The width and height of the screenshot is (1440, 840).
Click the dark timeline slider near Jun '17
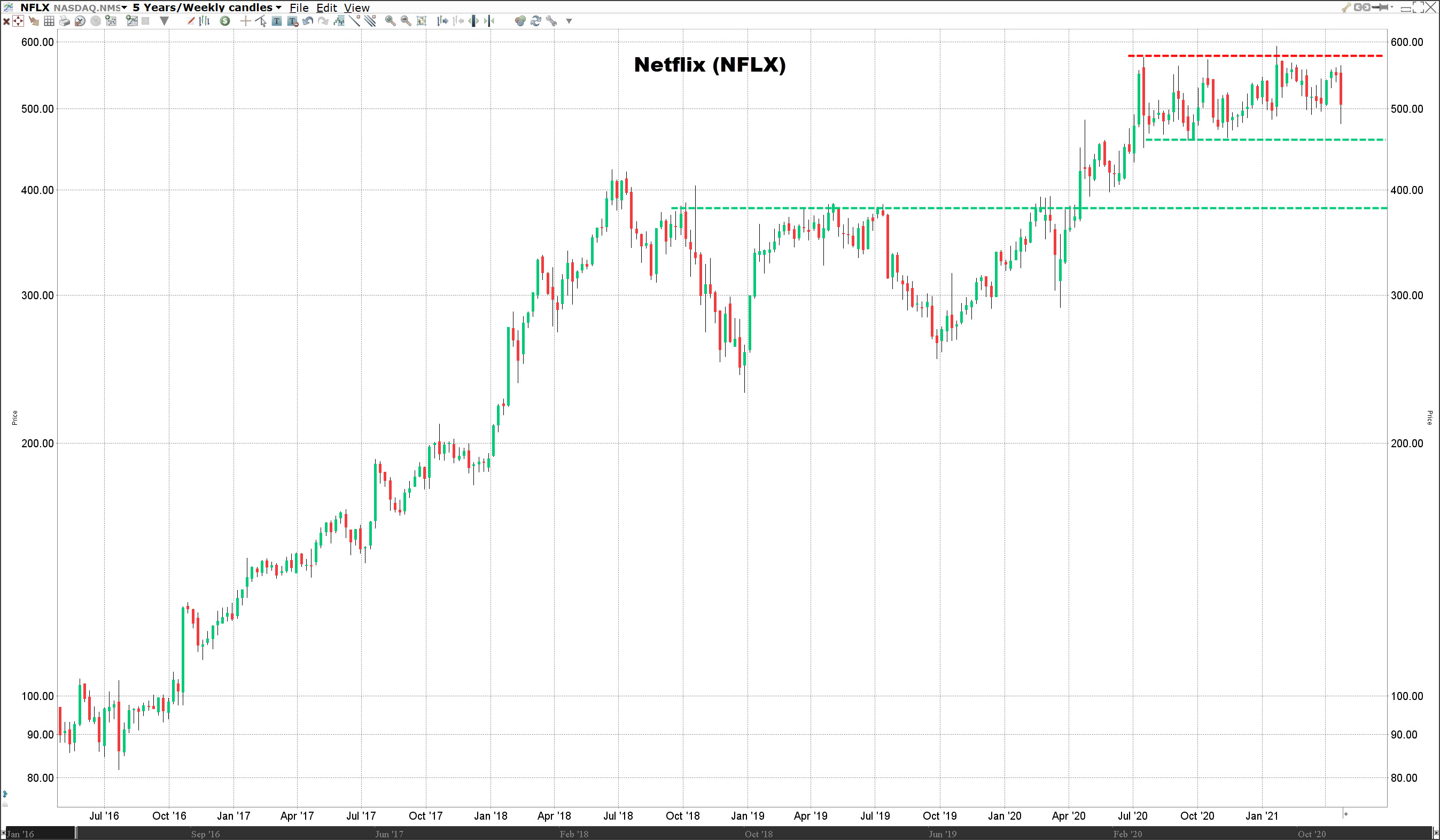389,833
